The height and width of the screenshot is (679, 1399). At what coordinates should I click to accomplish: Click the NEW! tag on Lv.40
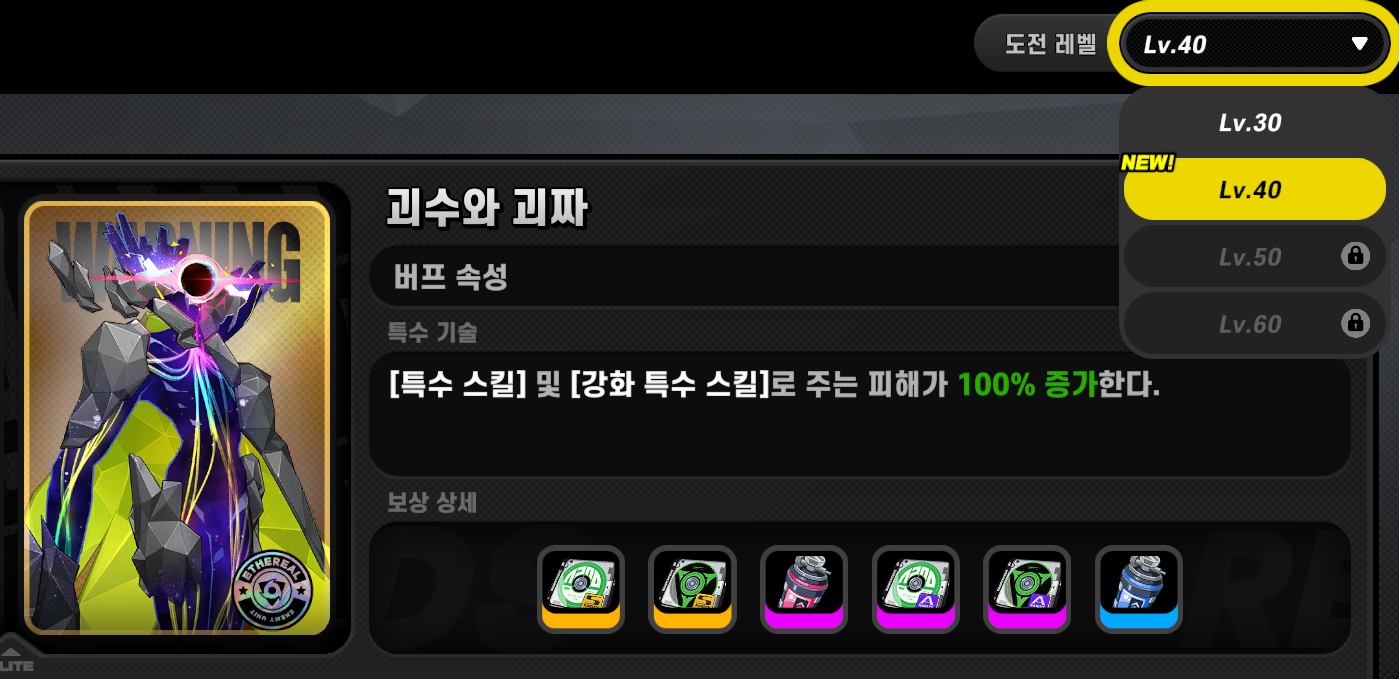pos(1148,162)
